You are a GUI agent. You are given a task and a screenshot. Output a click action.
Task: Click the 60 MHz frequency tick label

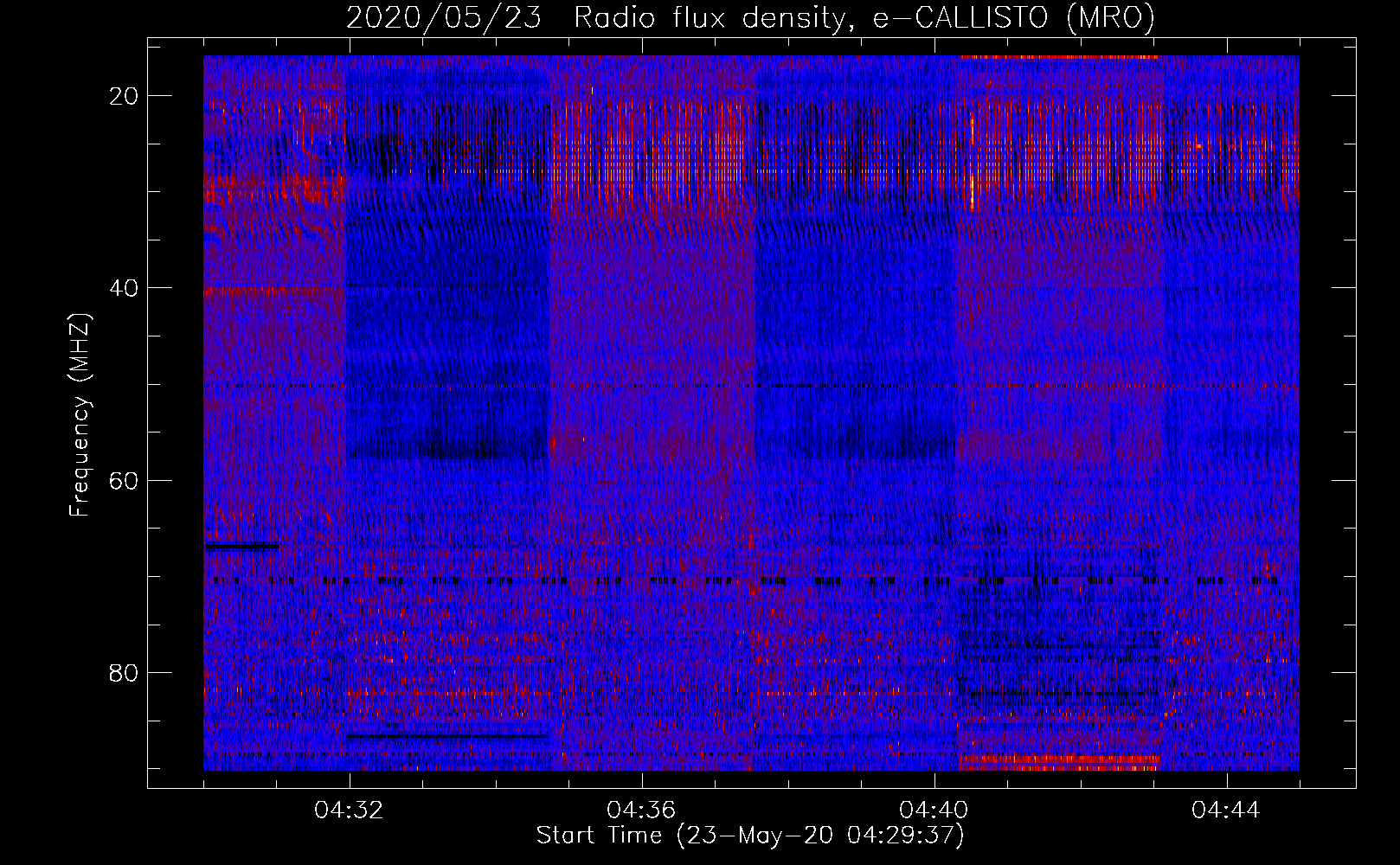(125, 480)
